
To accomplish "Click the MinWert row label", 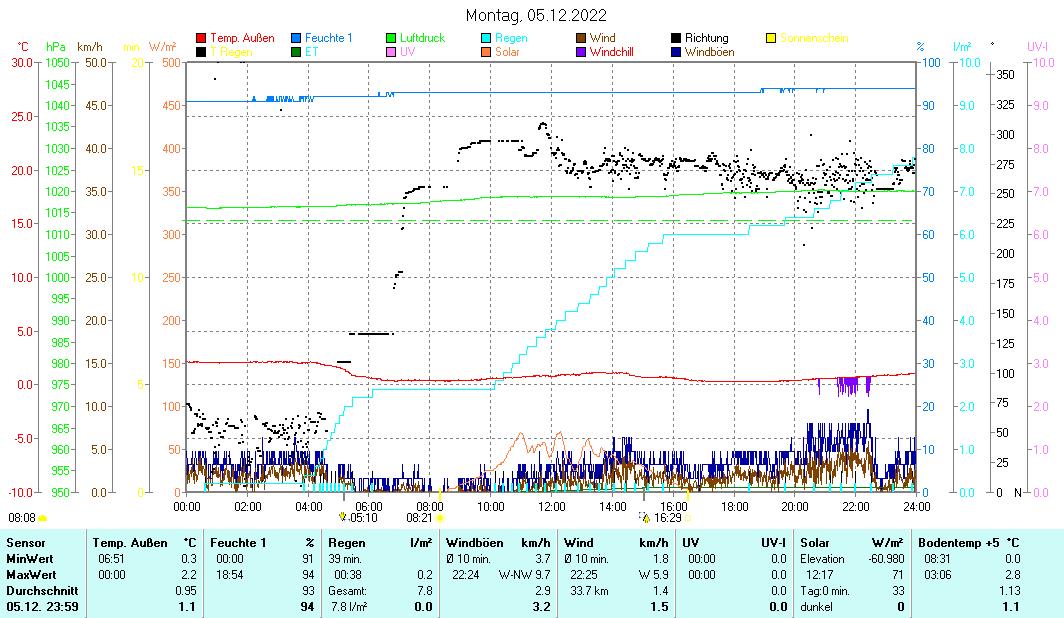I will click(30, 559).
